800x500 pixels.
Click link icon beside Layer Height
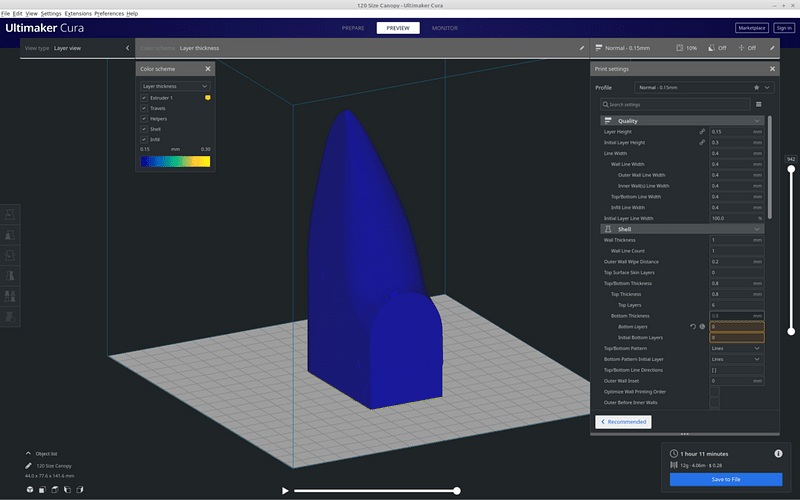coord(702,132)
